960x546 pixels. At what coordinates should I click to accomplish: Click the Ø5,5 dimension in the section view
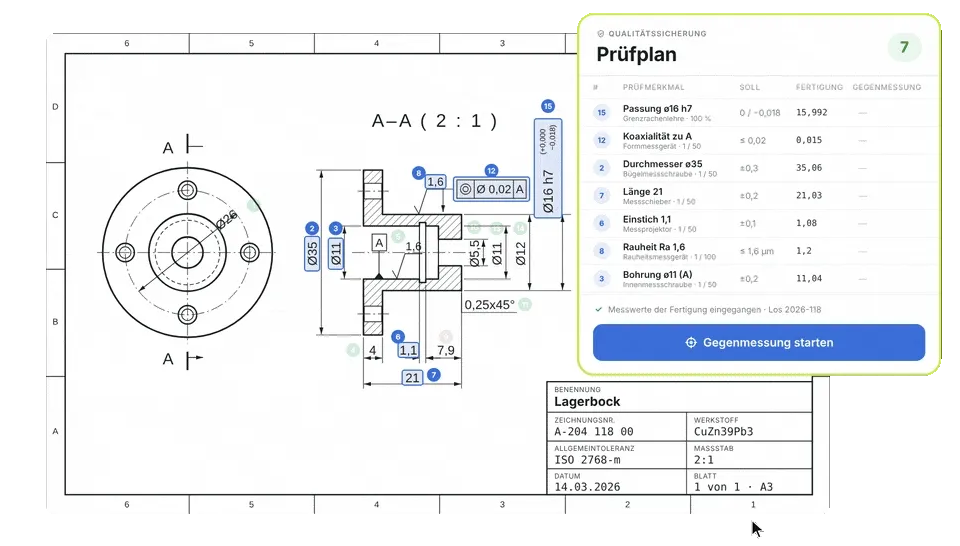[x=474, y=253]
